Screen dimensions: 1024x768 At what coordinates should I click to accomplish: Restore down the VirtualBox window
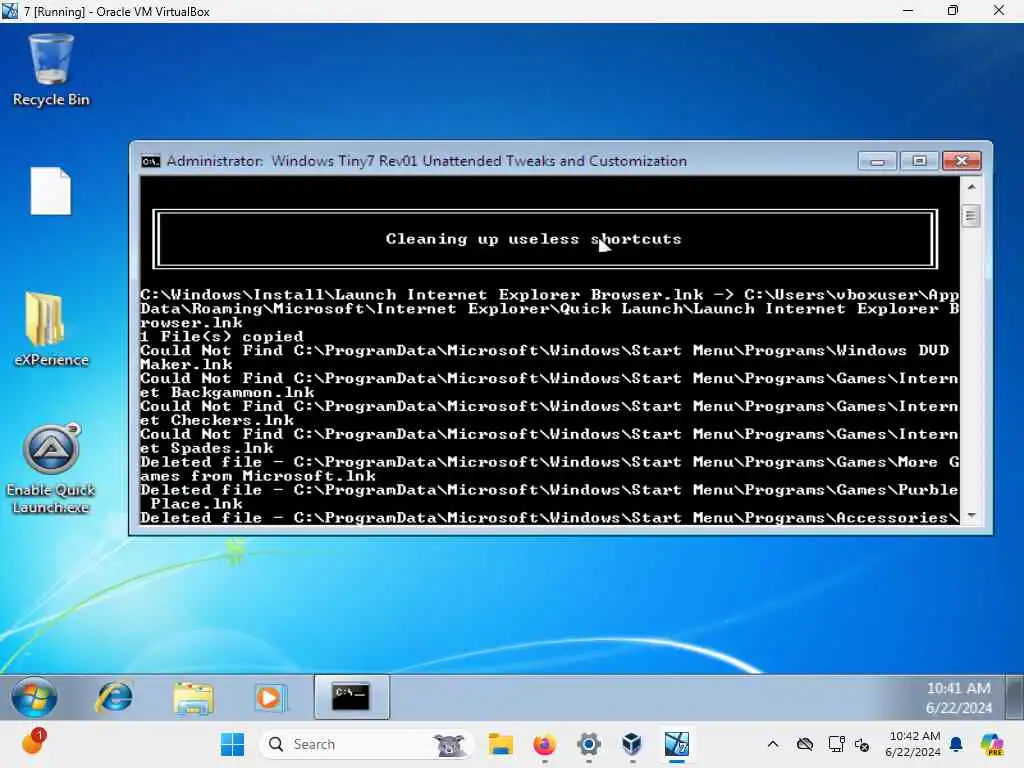(953, 10)
